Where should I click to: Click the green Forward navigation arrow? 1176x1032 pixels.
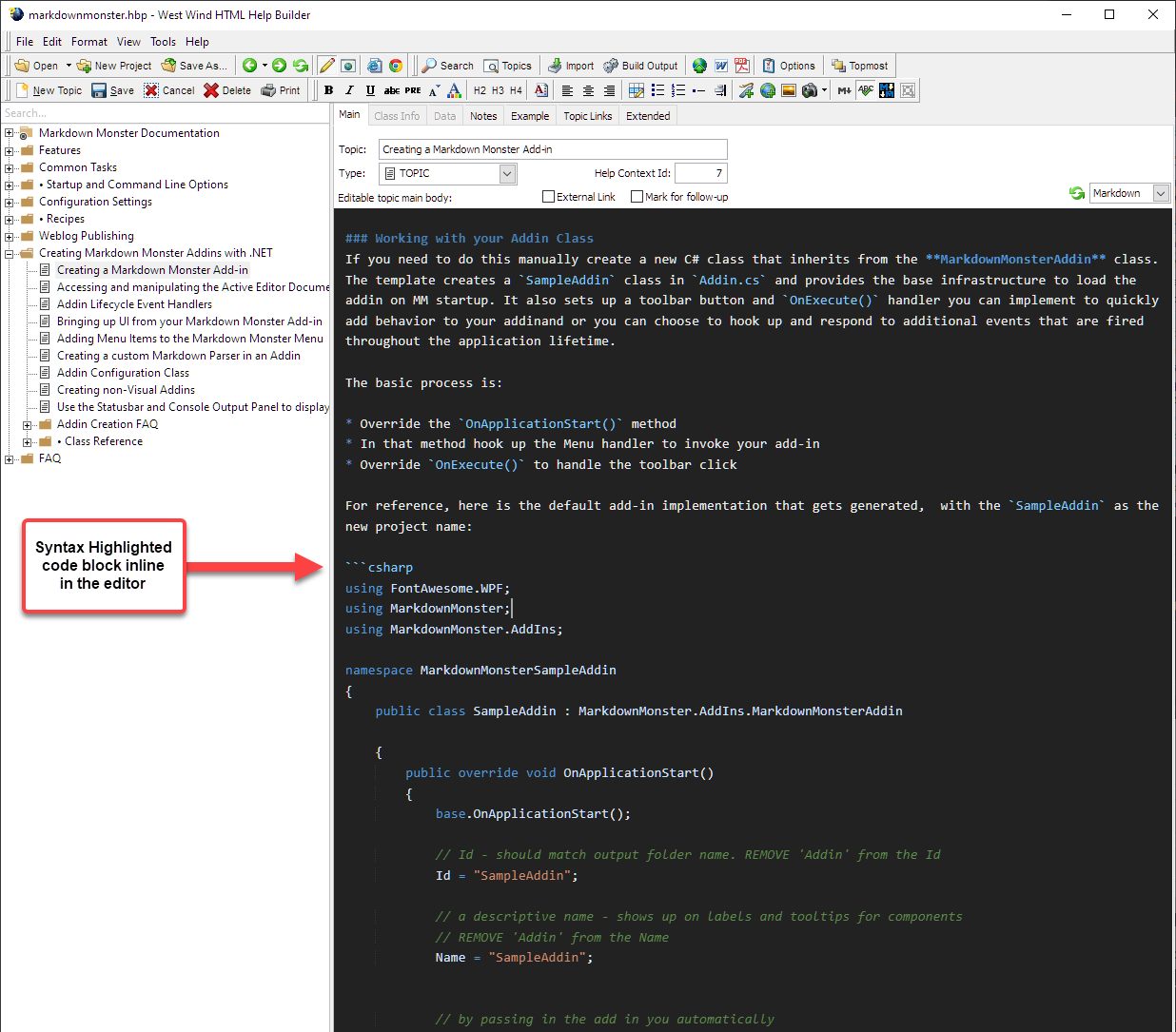(279, 66)
